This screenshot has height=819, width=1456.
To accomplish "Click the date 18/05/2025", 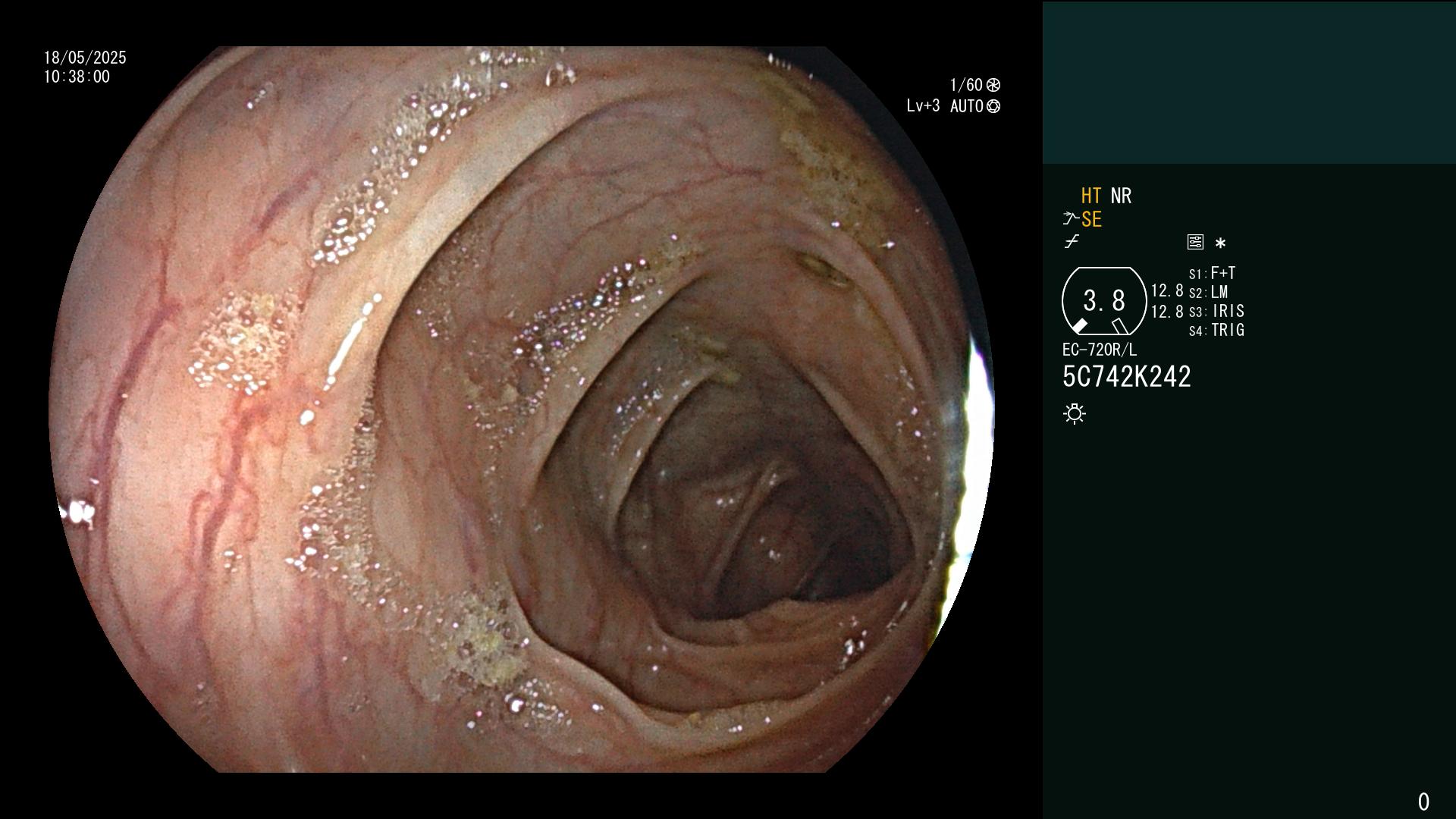I will (85, 58).
